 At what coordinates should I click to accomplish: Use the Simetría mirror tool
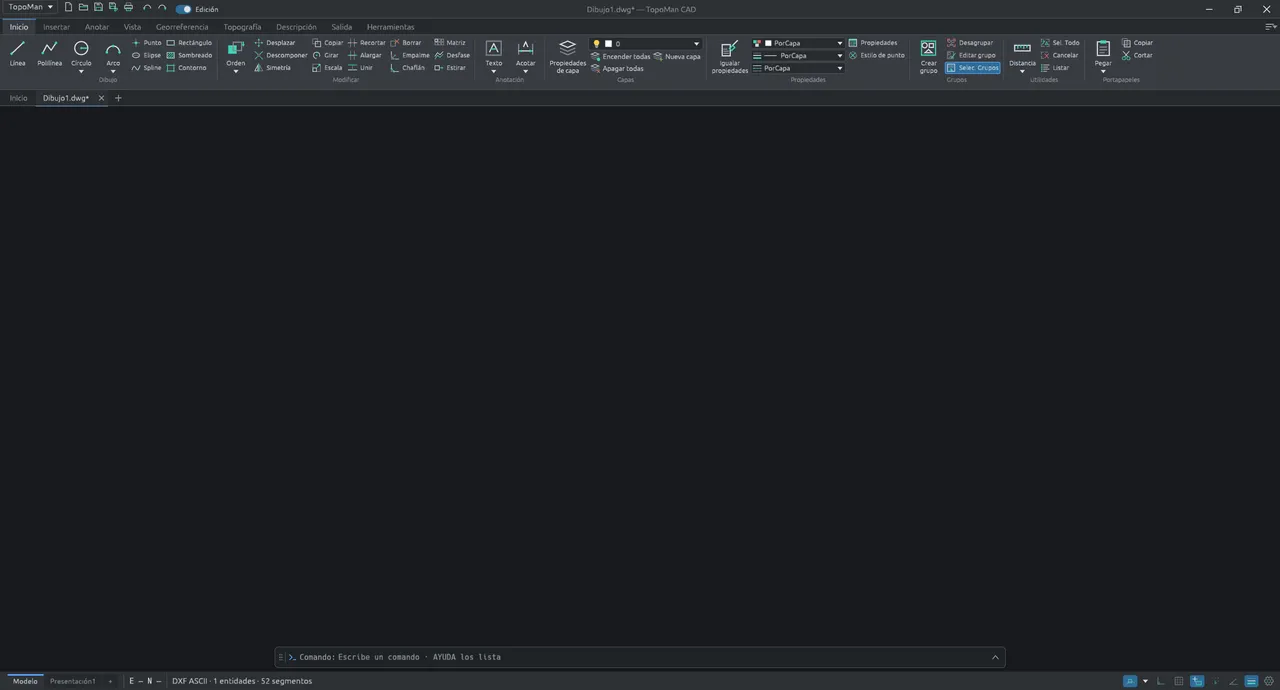point(272,68)
